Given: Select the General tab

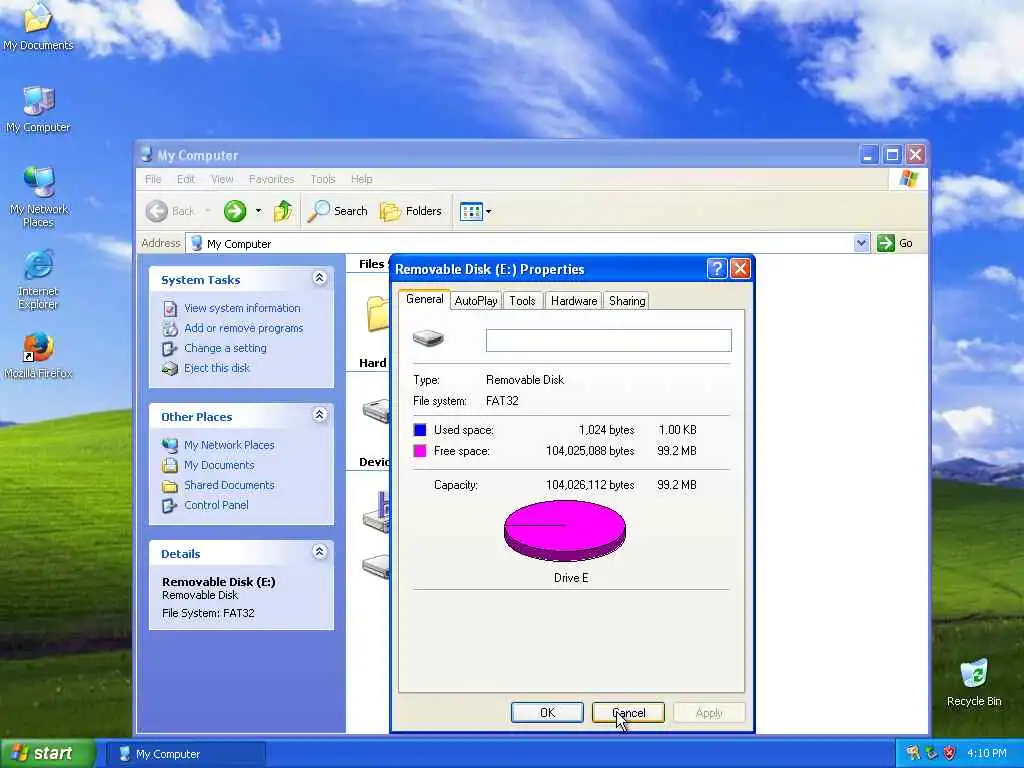Looking at the screenshot, I should 424,299.
